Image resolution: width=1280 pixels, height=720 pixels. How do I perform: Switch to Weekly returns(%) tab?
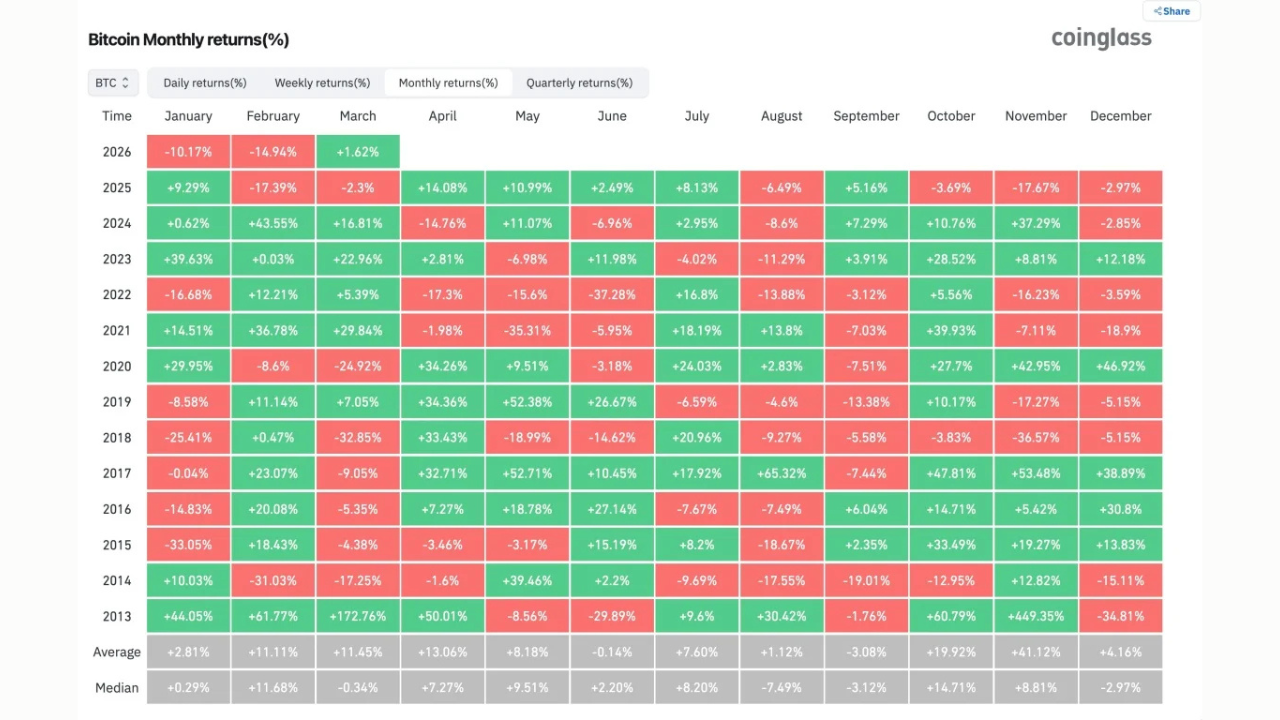322,83
